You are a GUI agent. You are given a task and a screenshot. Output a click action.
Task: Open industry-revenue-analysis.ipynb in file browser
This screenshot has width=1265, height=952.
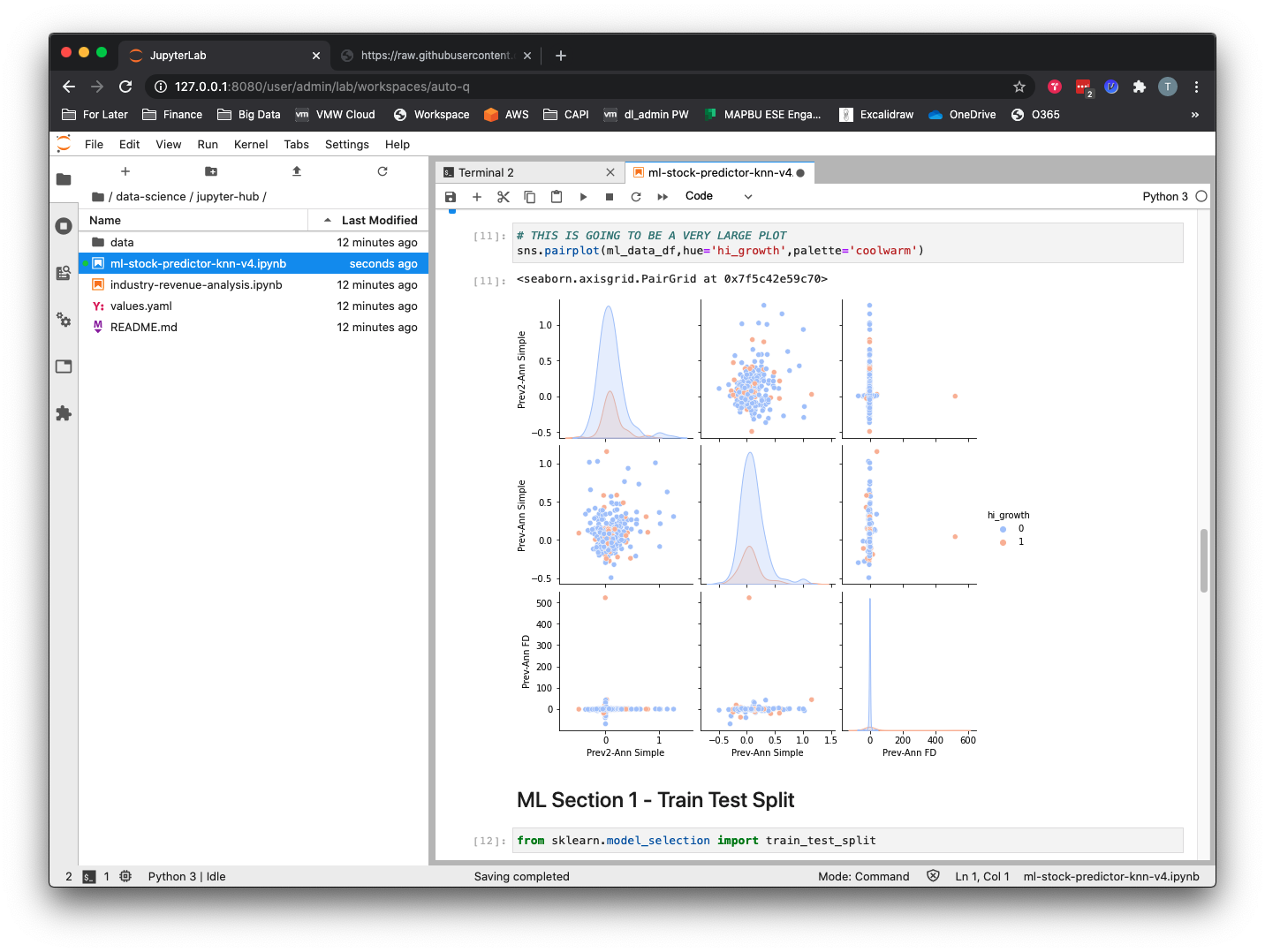(x=196, y=284)
